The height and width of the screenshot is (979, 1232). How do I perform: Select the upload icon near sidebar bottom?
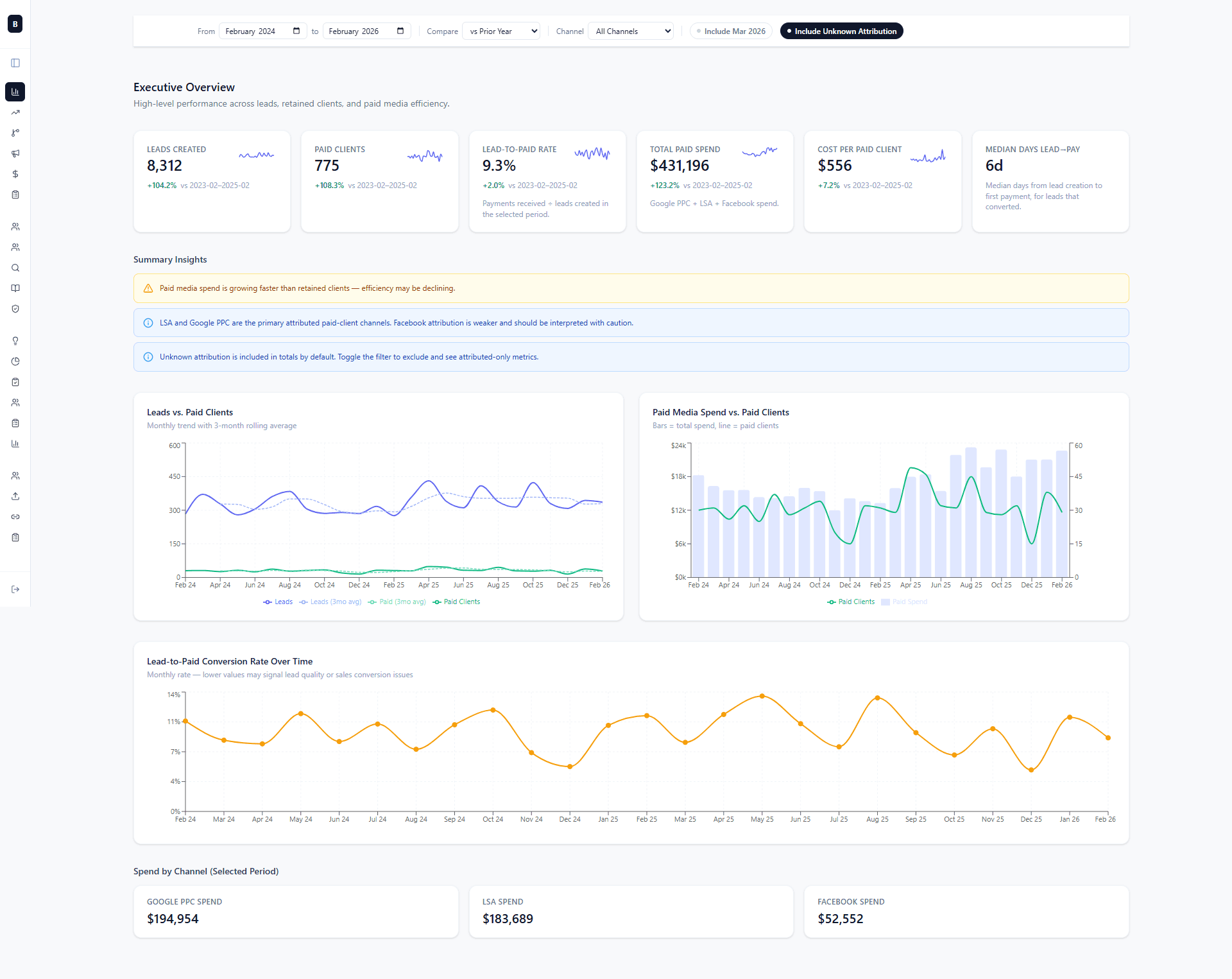coord(15,496)
